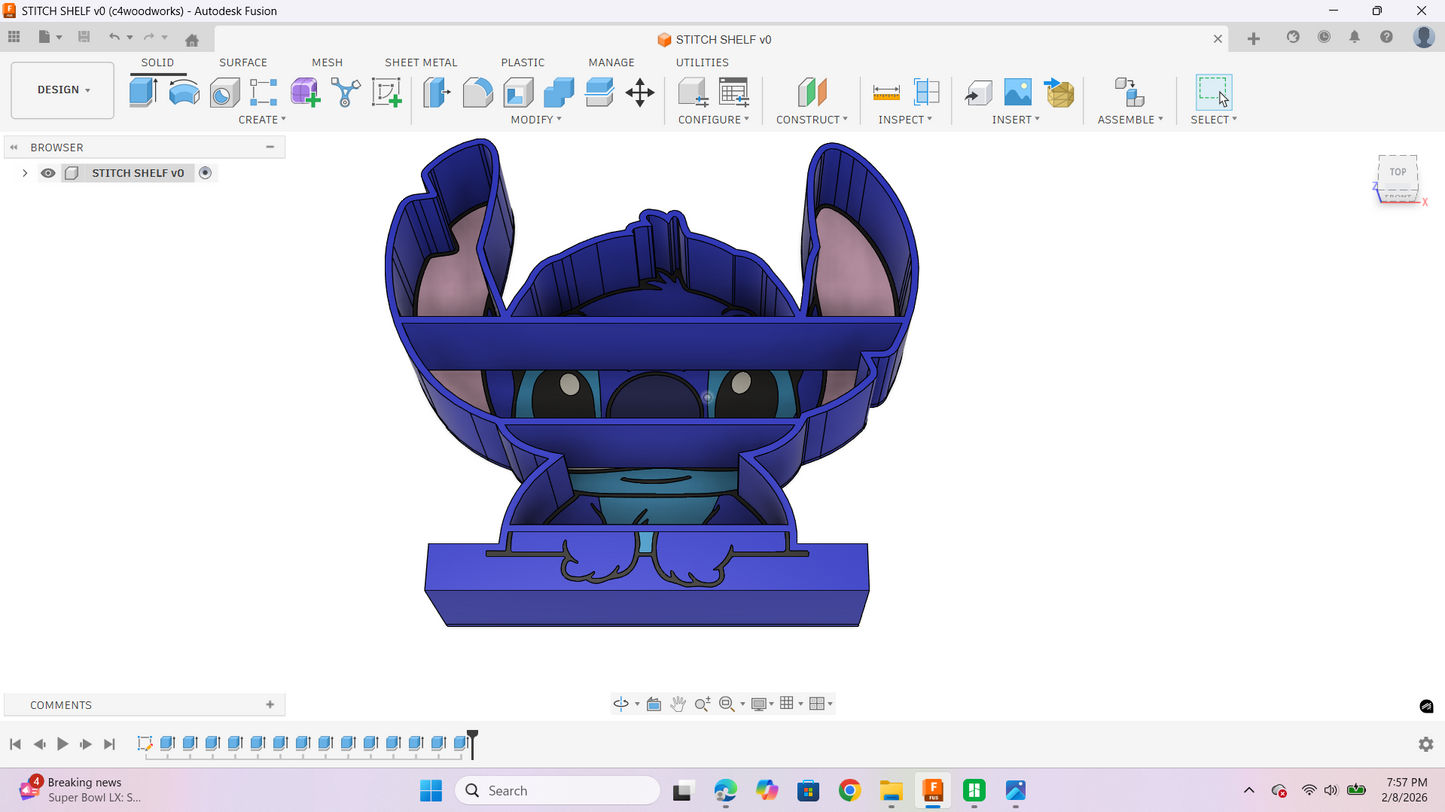Select the Press Pull tool
The width and height of the screenshot is (1445, 812).
point(436,92)
